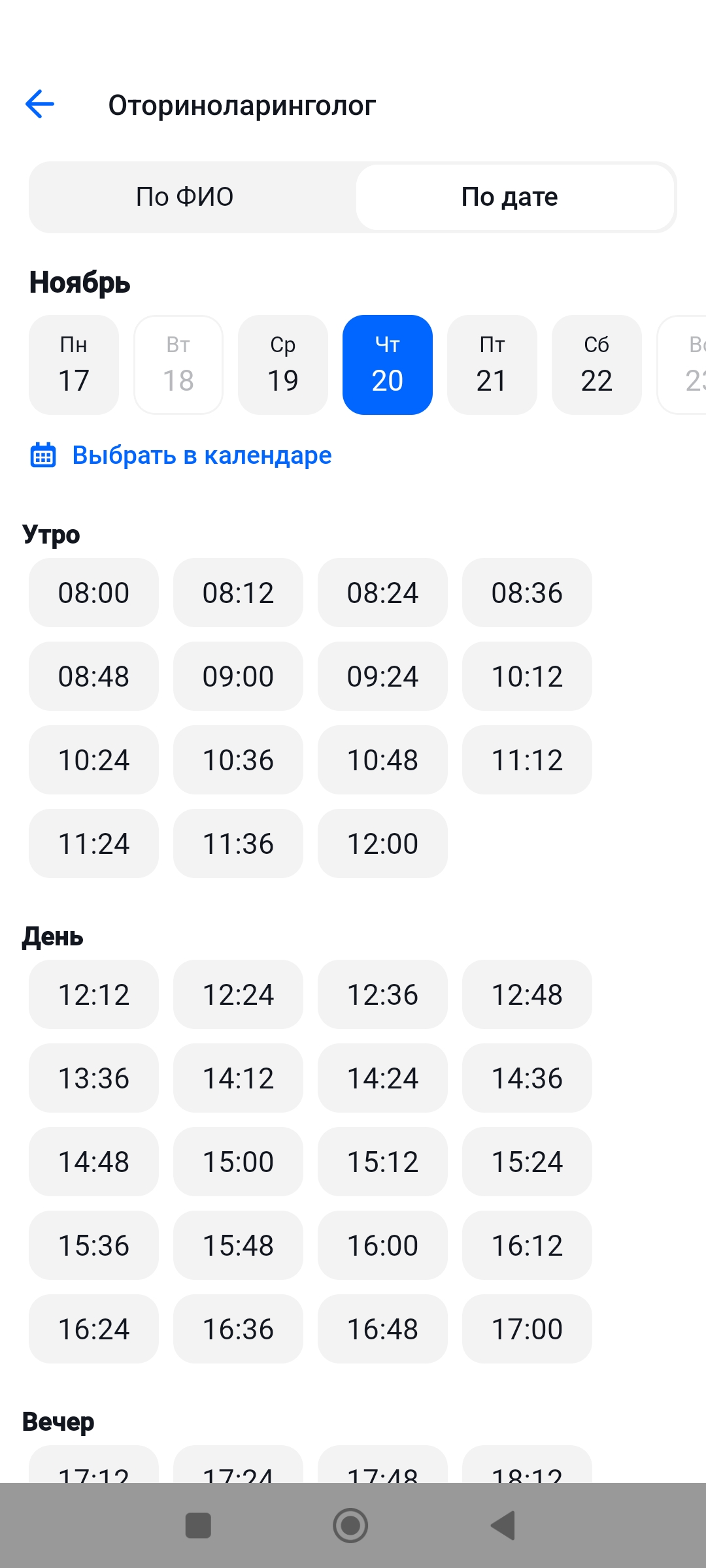Open recent apps square button
This screenshot has height=1568, width=706.
(x=198, y=1526)
